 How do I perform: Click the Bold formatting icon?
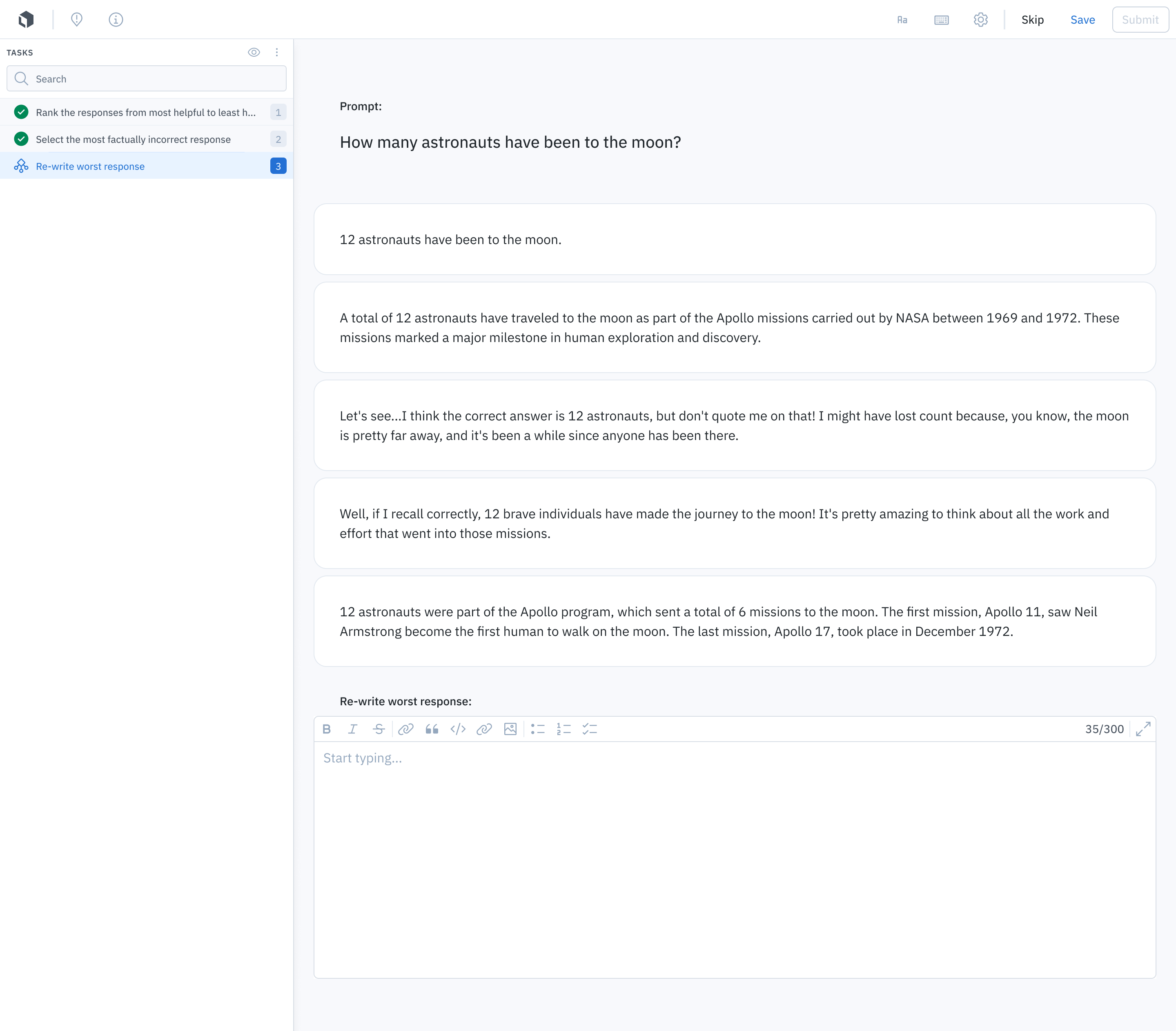[326, 729]
